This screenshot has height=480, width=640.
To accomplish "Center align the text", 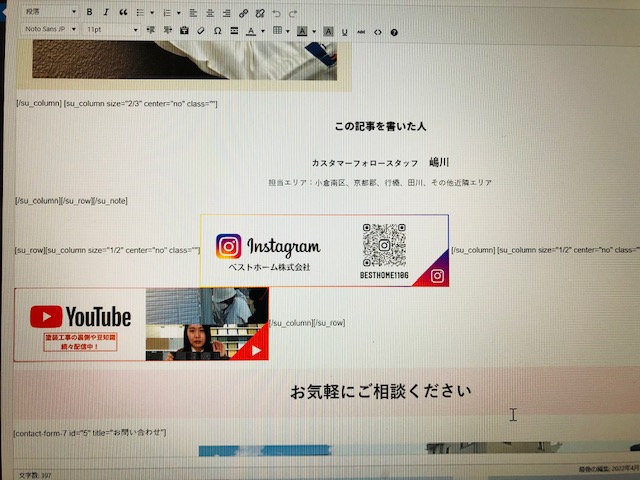I will (210, 13).
